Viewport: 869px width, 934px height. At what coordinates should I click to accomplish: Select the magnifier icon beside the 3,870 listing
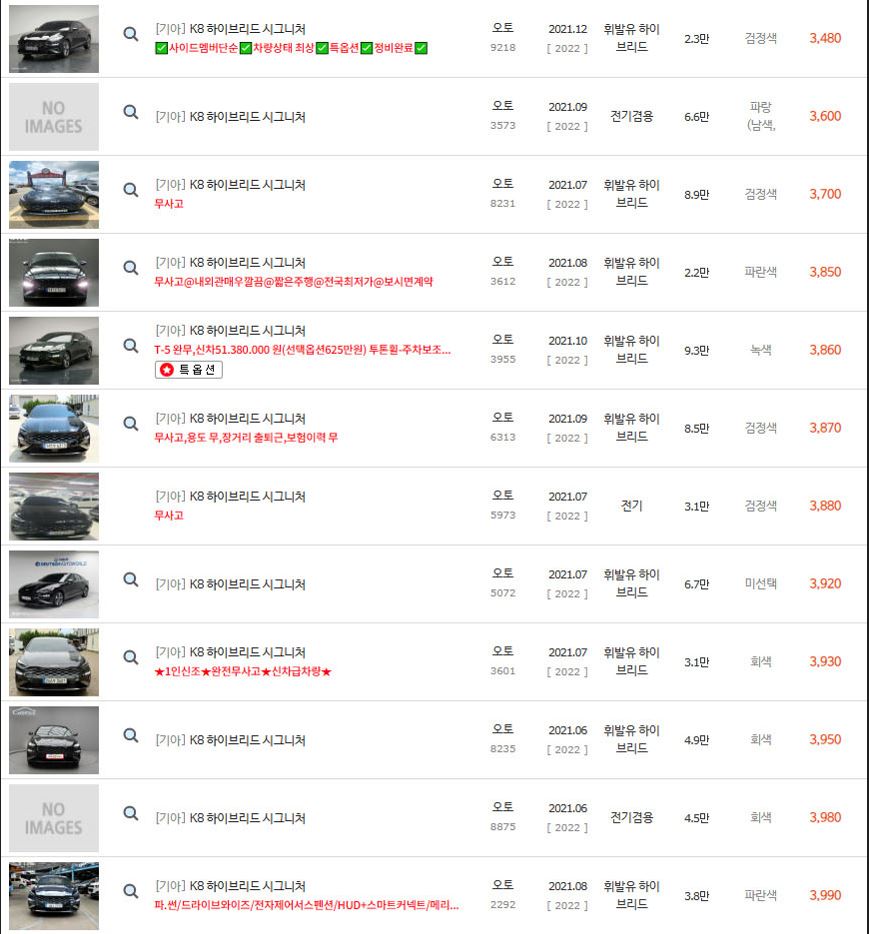click(x=130, y=424)
